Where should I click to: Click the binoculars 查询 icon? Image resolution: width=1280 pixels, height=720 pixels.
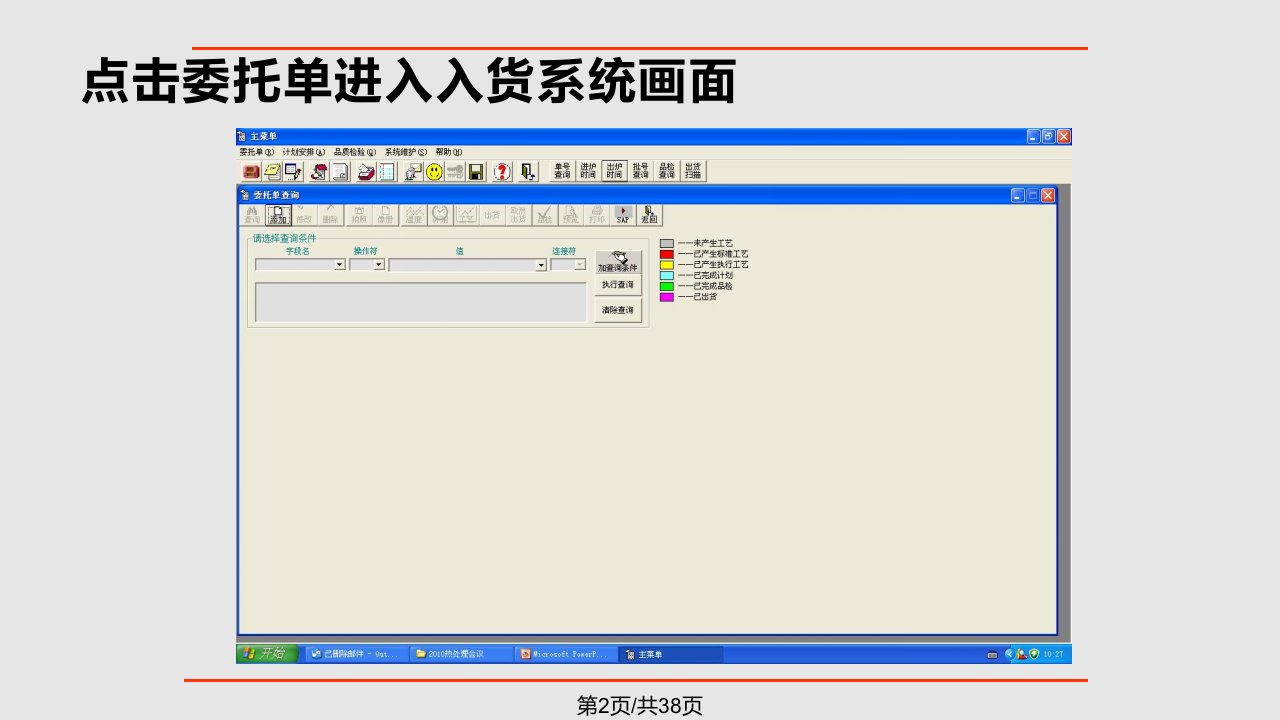pos(252,215)
